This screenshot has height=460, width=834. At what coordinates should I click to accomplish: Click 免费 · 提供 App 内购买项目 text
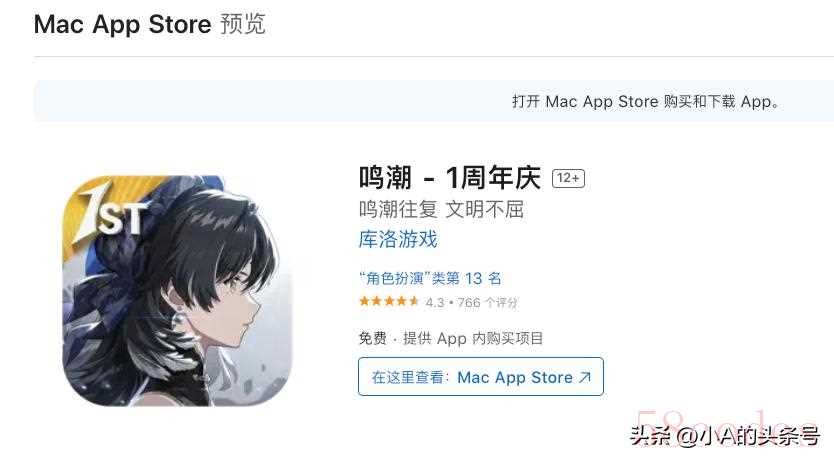click(451, 338)
